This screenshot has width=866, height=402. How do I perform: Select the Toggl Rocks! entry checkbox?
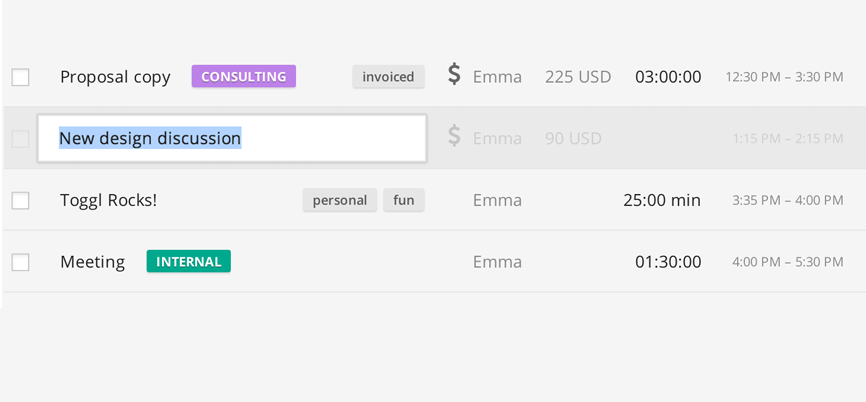click(x=20, y=200)
